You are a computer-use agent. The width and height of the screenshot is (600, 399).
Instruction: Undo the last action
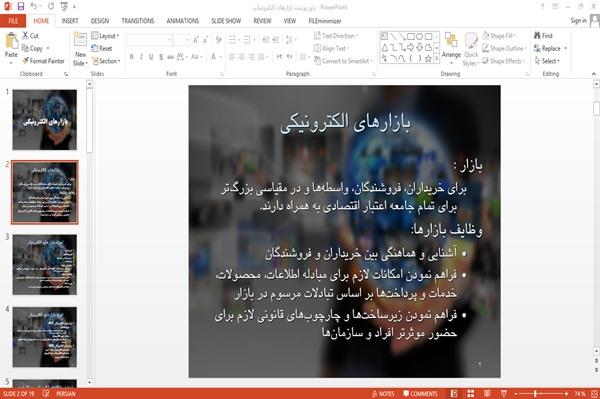(34, 7)
